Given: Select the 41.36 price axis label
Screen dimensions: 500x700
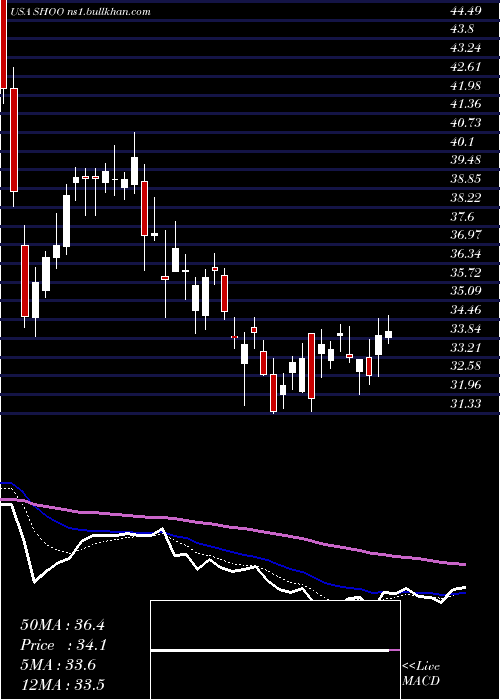Looking at the screenshot, I should (466, 104).
